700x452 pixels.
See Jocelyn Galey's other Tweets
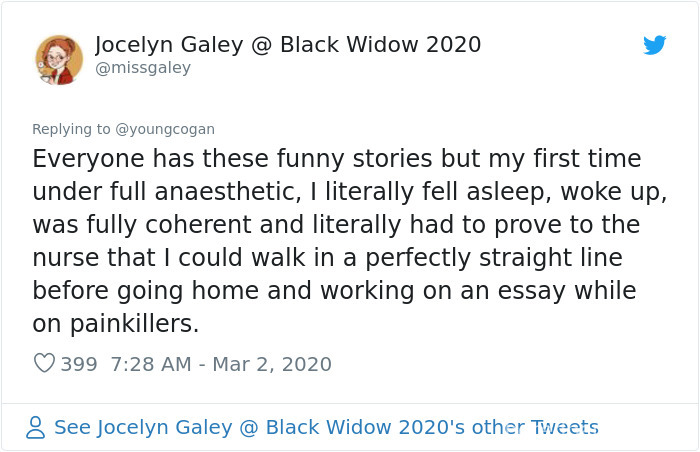coord(326,427)
